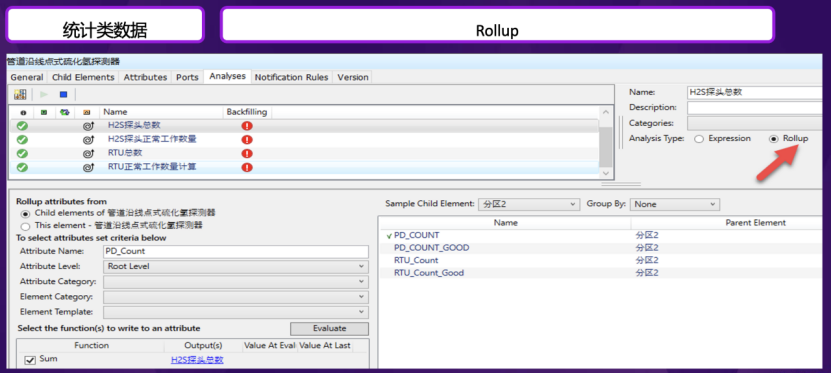
Task: Click the blue stop analysis square icon
Action: click(x=63, y=95)
